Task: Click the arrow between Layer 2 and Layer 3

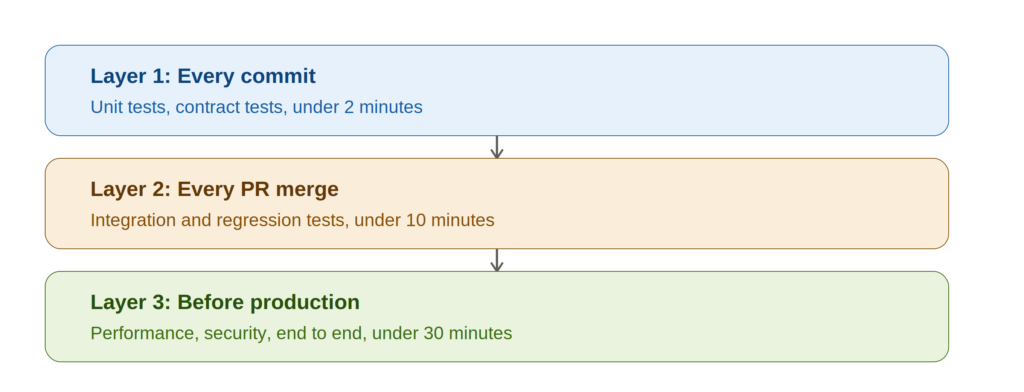Action: (496, 260)
